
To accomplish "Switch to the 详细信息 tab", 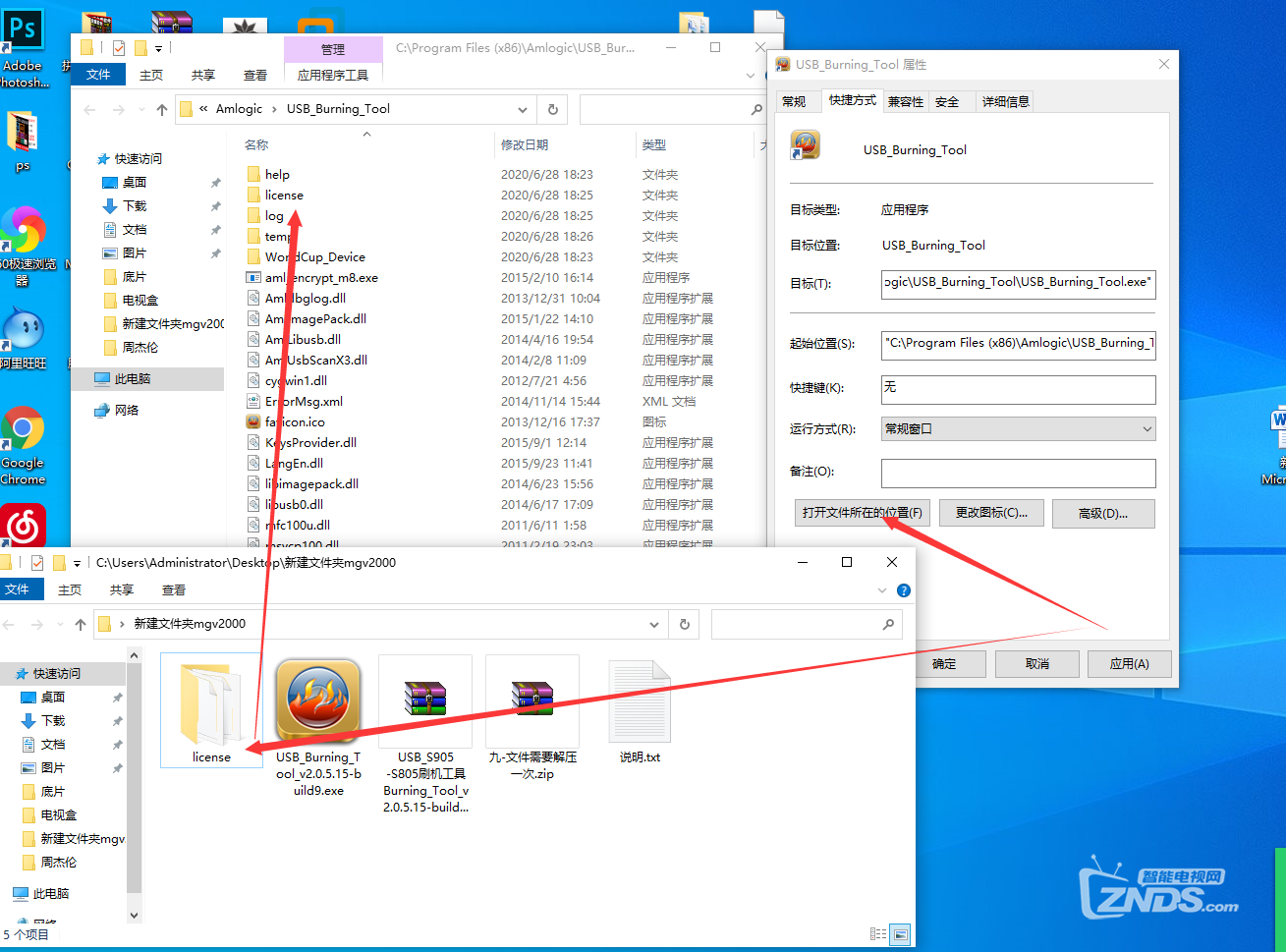I will pos(1006,101).
